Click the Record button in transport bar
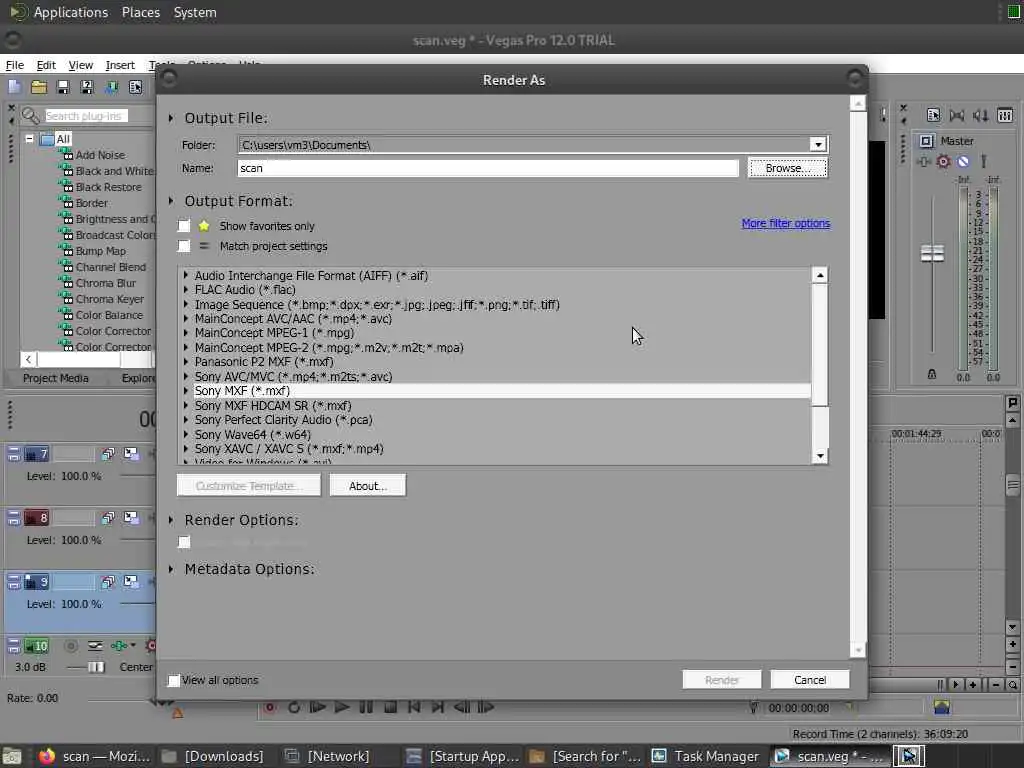This screenshot has height=768, width=1024. point(269,707)
